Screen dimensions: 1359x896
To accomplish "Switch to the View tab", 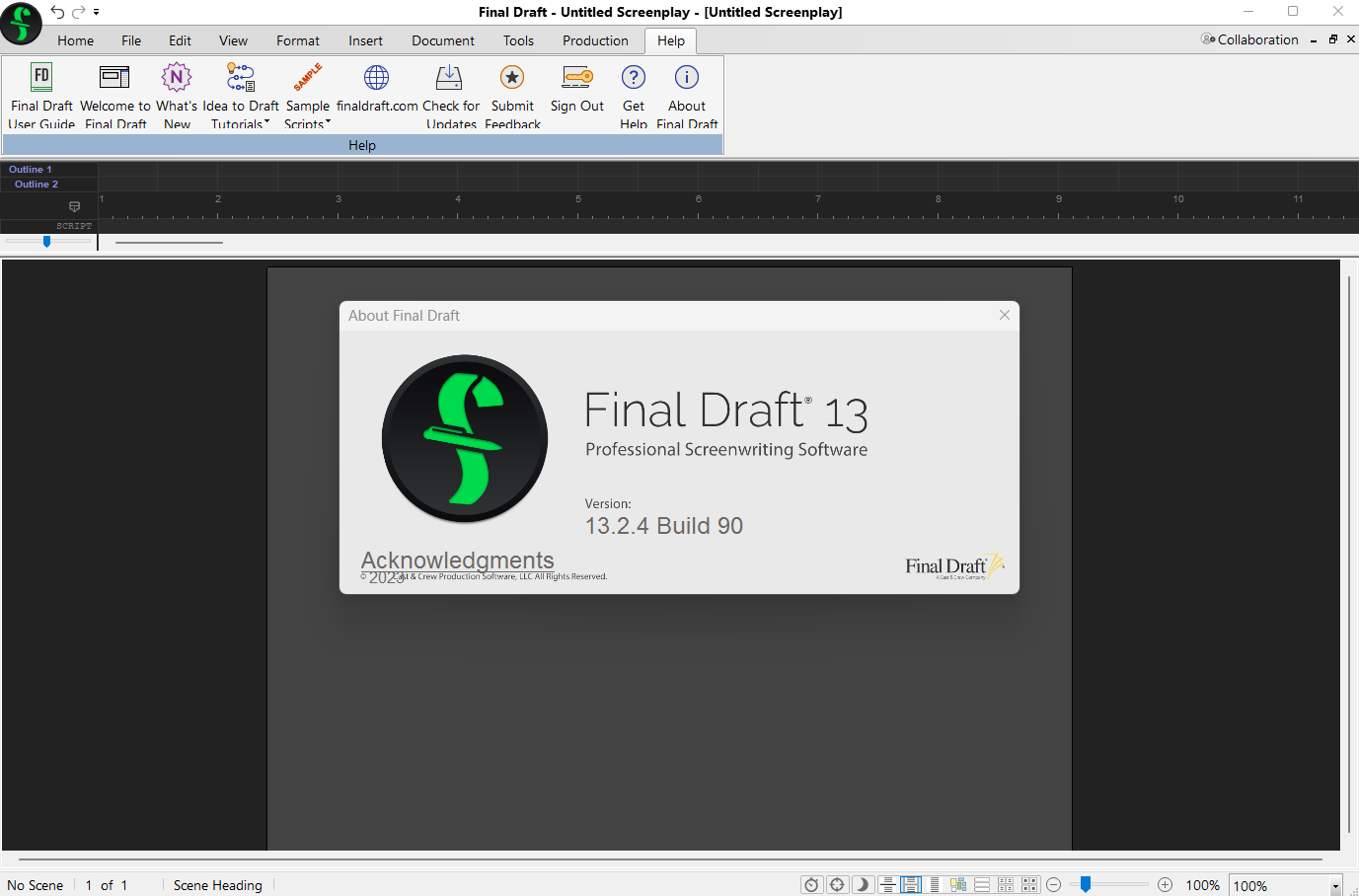I will tap(233, 40).
